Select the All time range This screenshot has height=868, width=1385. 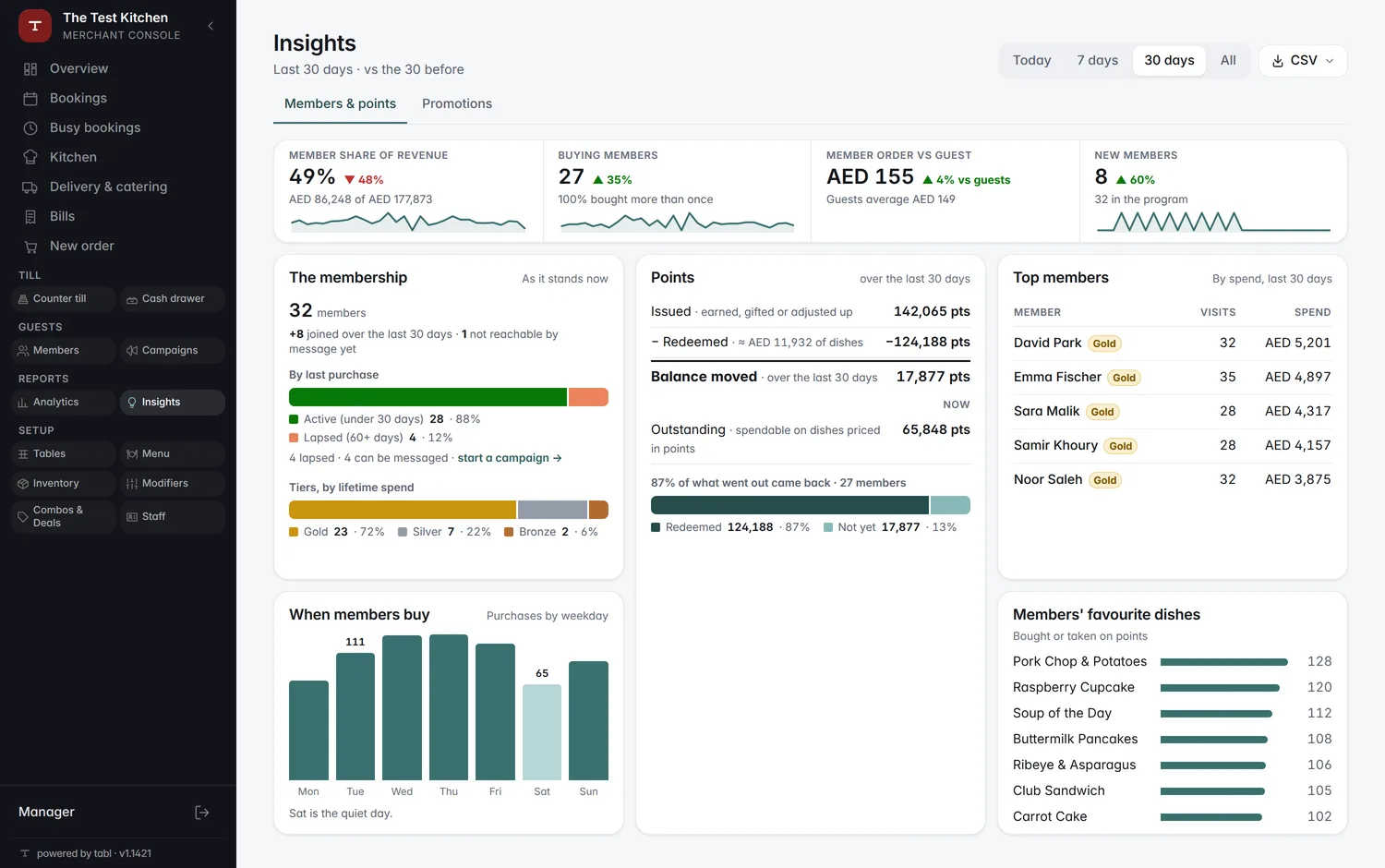1228,61
